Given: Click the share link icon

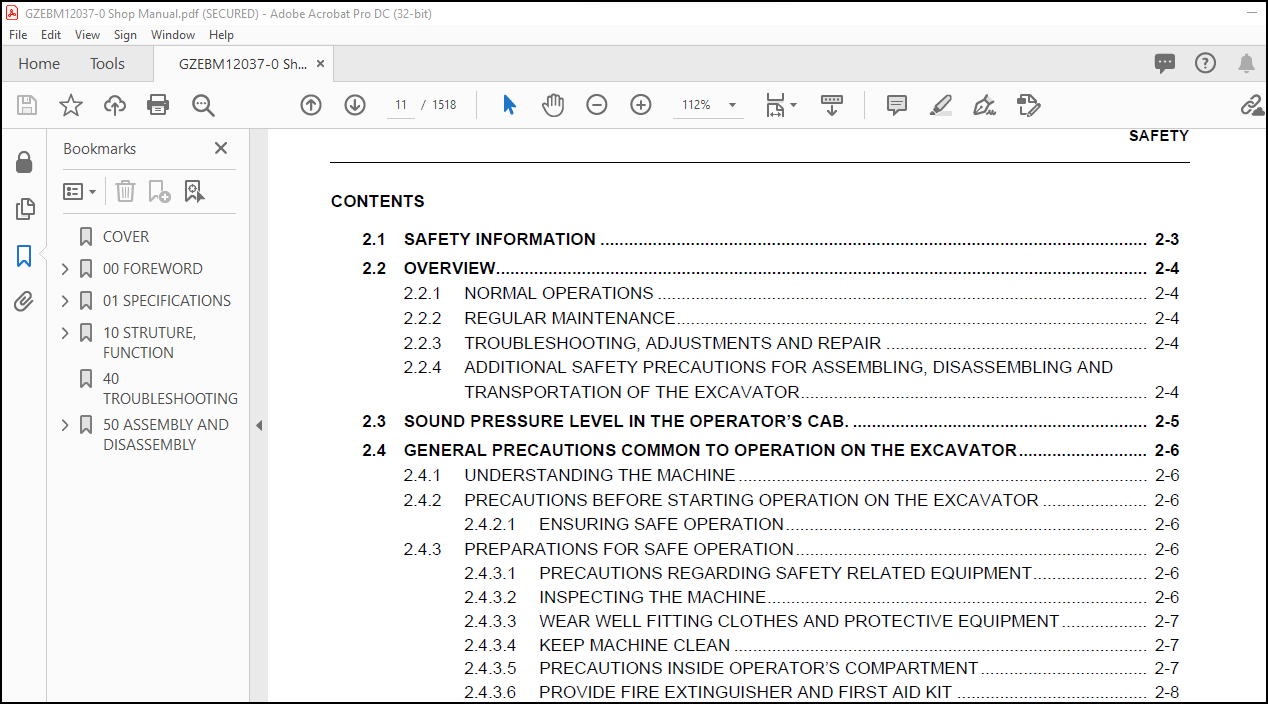Looking at the screenshot, I should 1251,105.
